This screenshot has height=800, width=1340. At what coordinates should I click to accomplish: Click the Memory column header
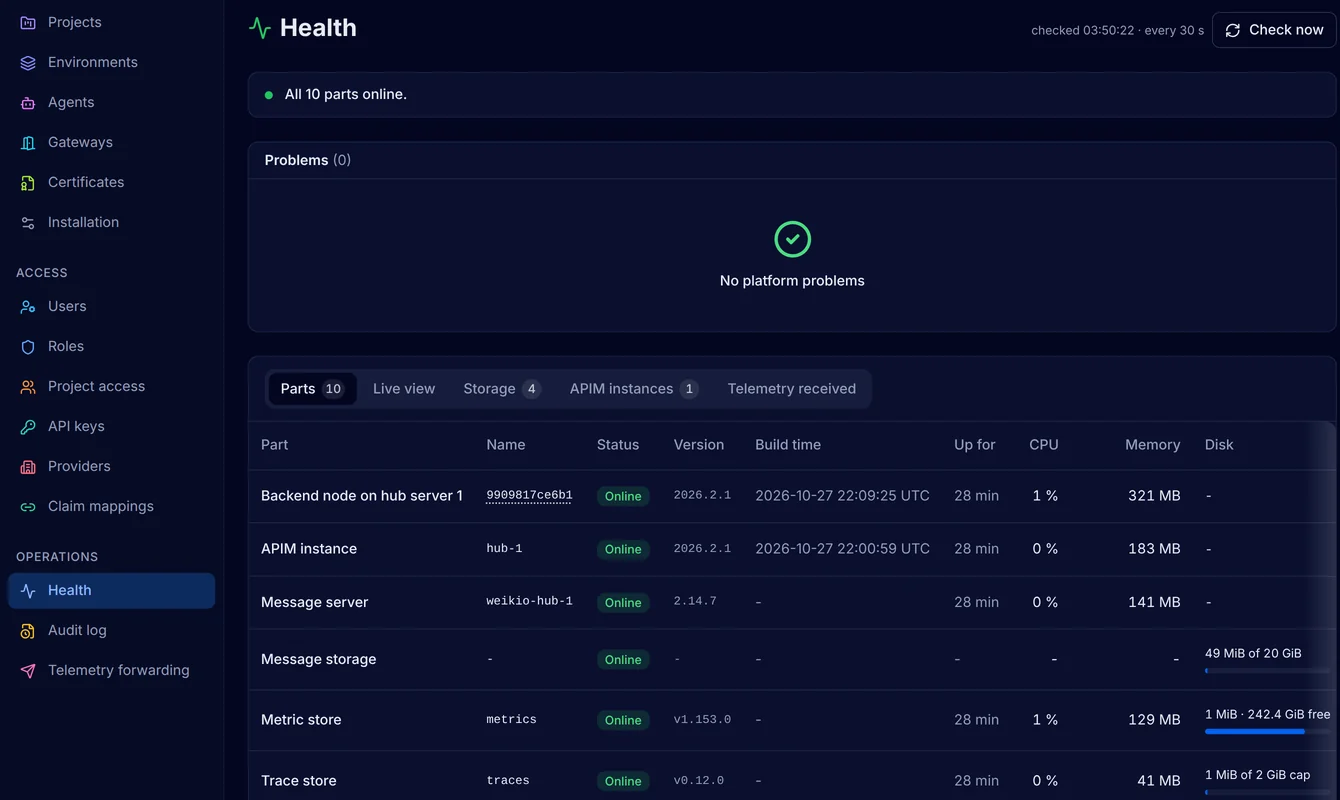1152,445
